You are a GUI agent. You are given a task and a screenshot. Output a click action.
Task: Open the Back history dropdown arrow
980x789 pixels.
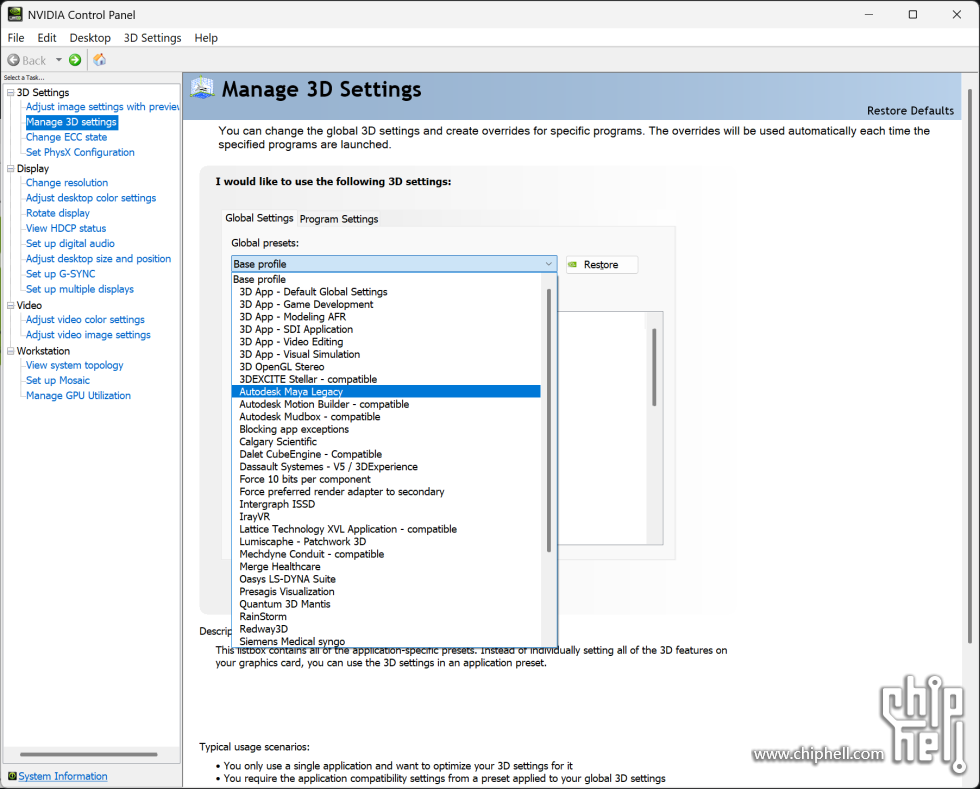tap(59, 60)
